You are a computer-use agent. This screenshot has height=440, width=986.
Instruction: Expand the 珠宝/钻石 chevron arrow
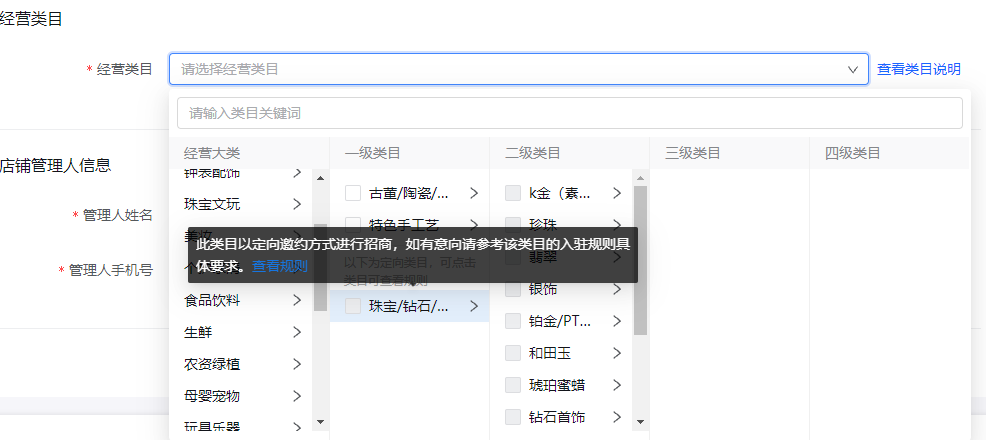(474, 306)
